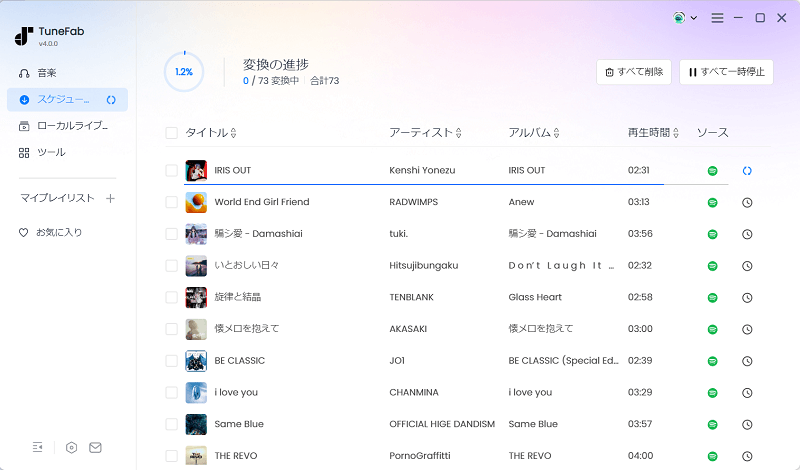The image size is (800, 470).
Task: Click the hexagon settings icon in sidebar
Action: click(71, 447)
